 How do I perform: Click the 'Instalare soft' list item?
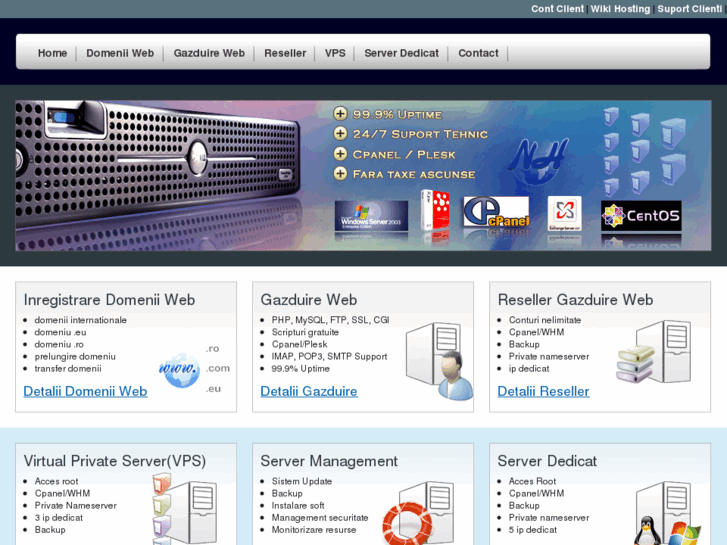pos(298,506)
